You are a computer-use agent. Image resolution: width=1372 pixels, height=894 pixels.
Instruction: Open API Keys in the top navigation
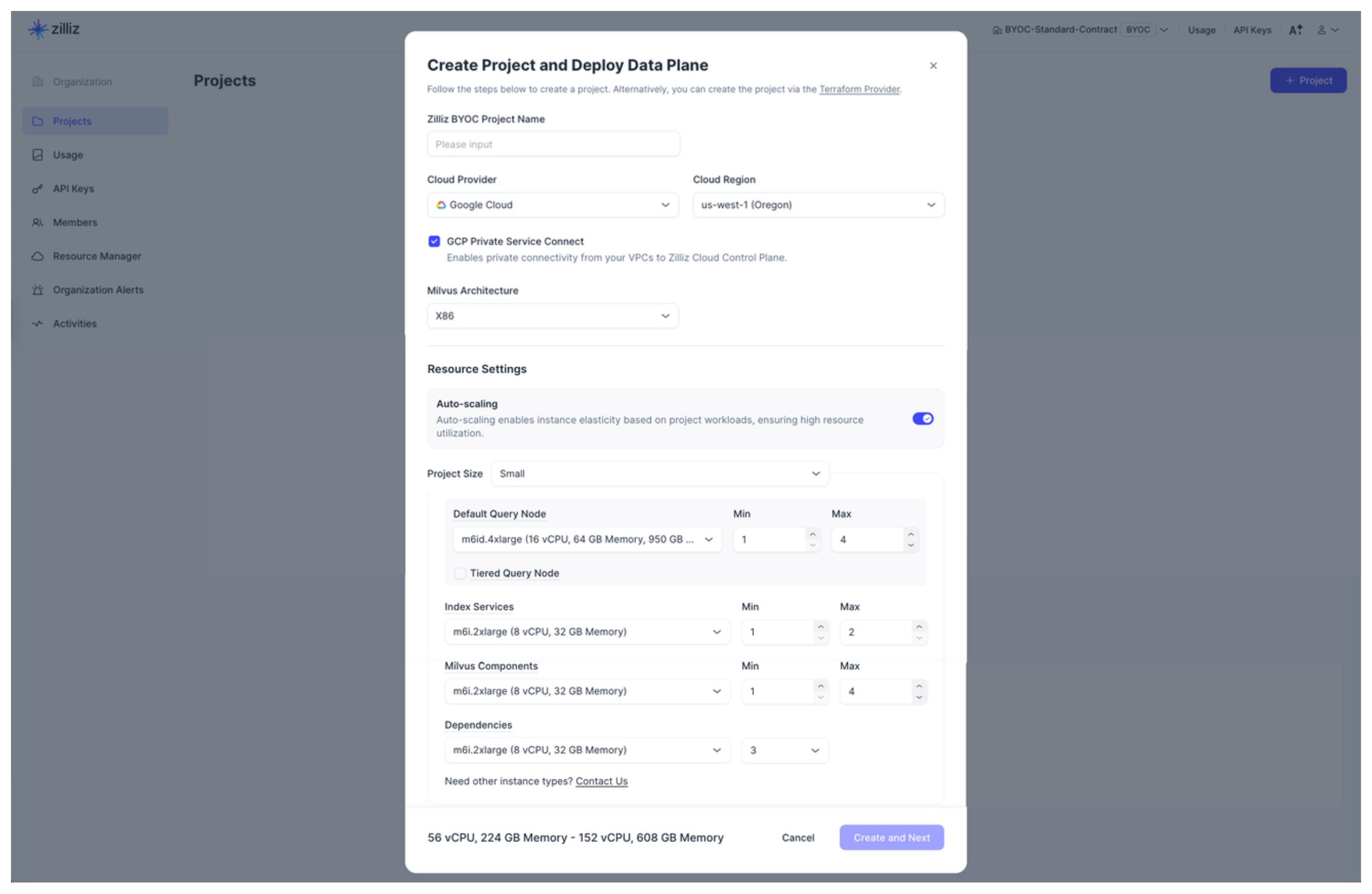point(1251,30)
